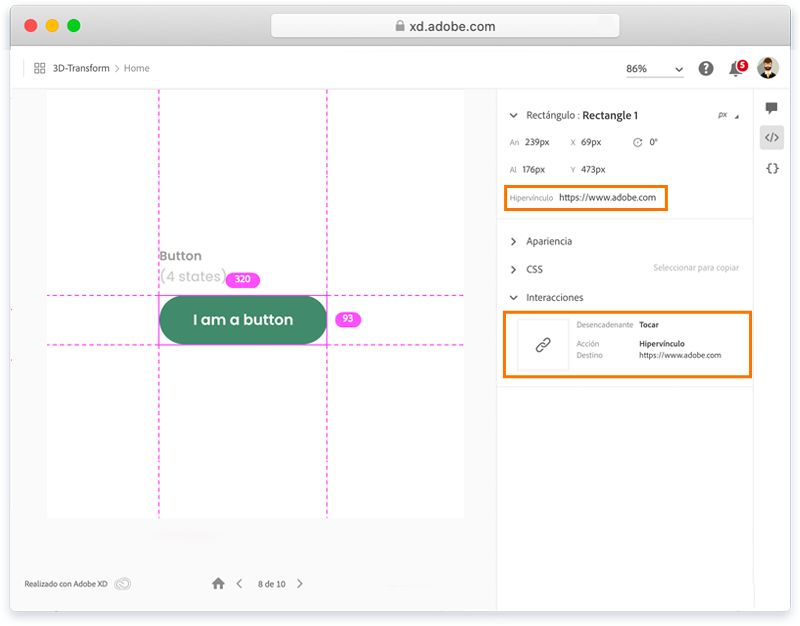Click the green 'I am a button' element
800x626 pixels.
coord(243,320)
